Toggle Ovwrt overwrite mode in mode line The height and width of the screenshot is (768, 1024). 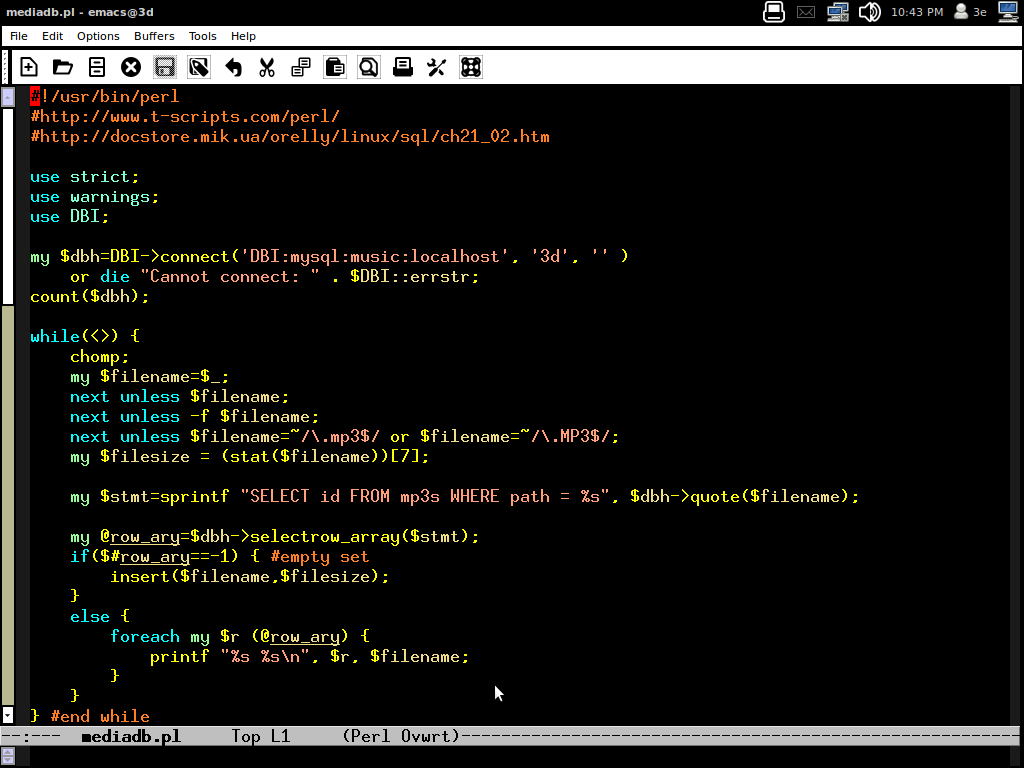pos(425,736)
